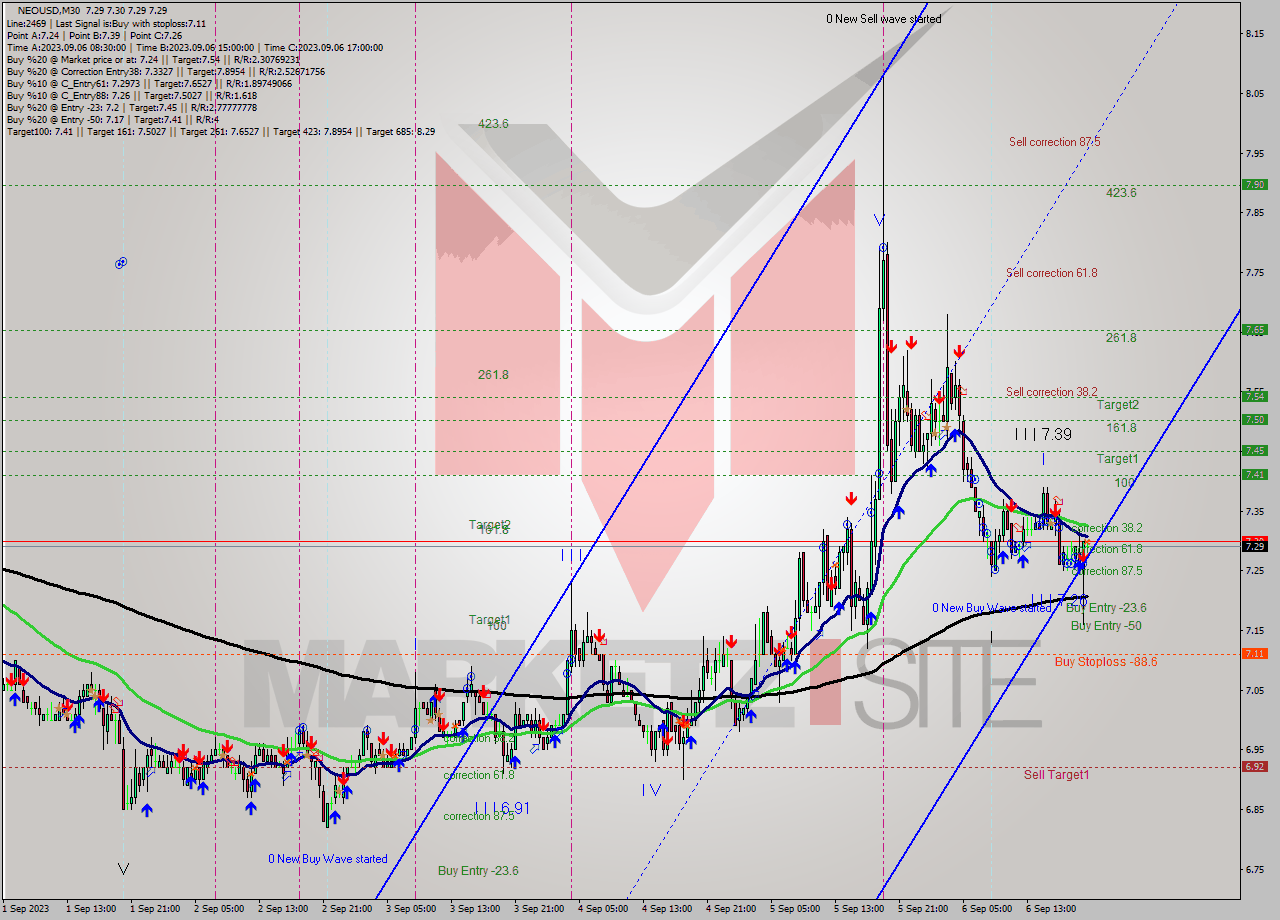Click green 7.41 price tag on axis
Image resolution: width=1280 pixels, height=920 pixels.
pos(1255,474)
